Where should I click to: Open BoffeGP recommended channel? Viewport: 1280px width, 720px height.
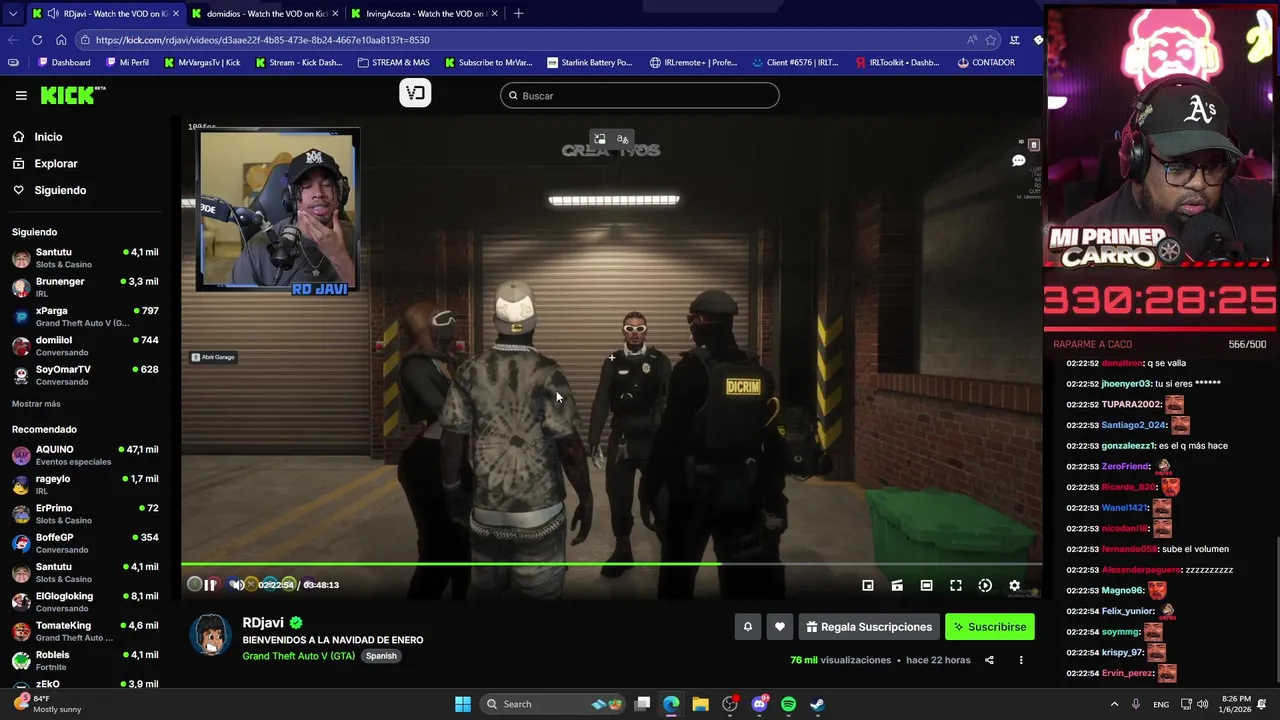click(x=85, y=543)
